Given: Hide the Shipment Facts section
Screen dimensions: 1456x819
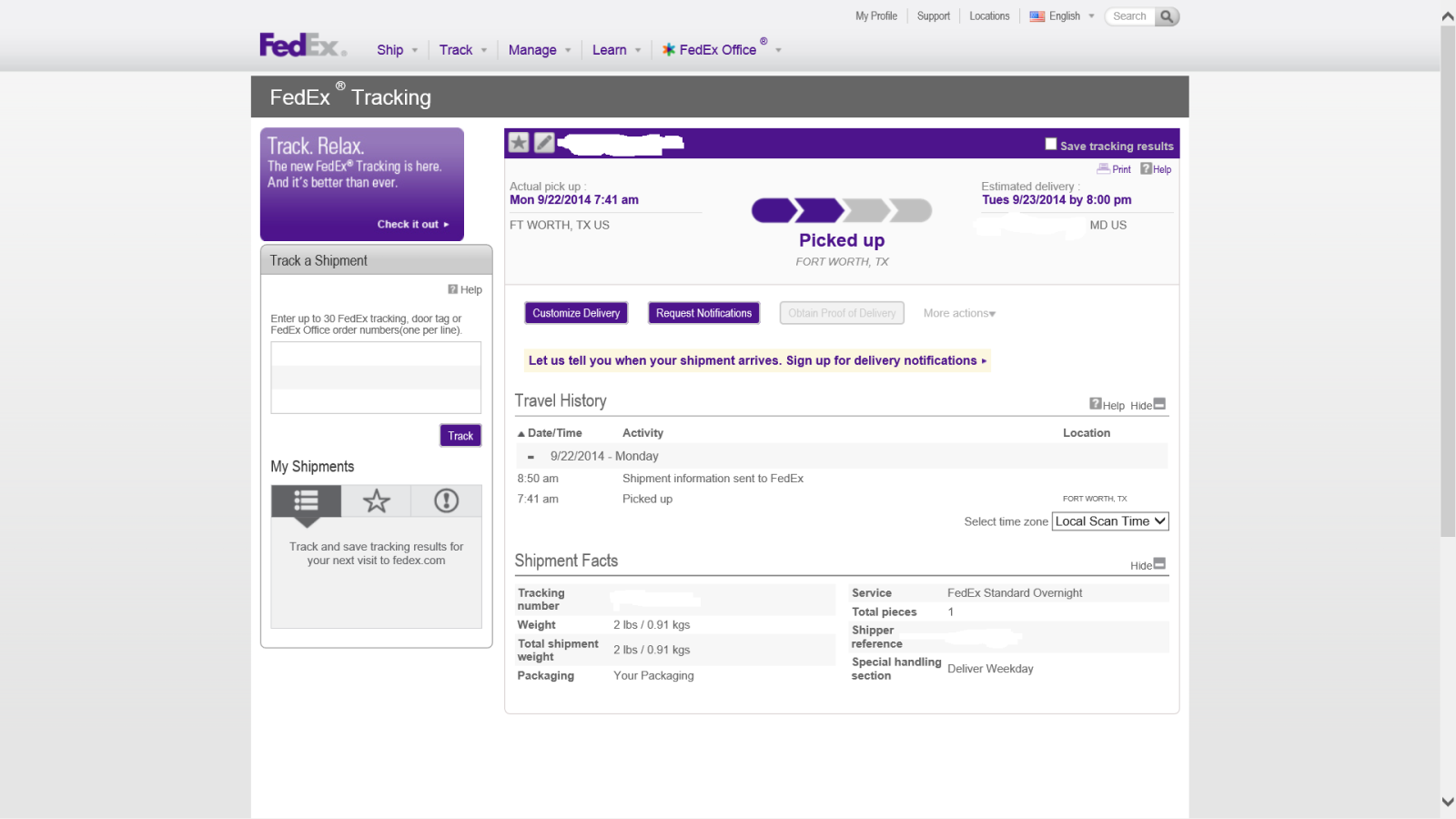Looking at the screenshot, I should (1148, 565).
